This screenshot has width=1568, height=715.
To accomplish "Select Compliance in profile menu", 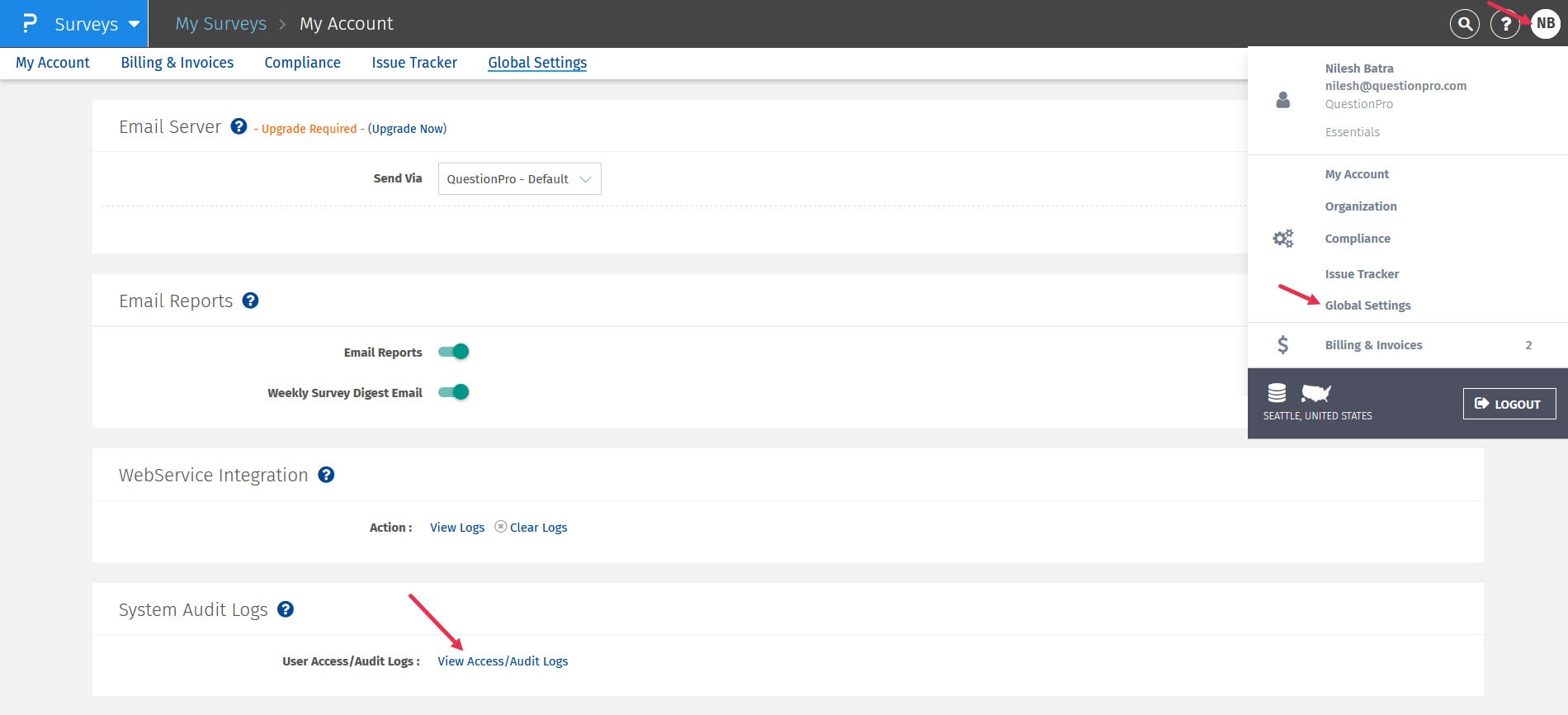I will (x=1358, y=239).
